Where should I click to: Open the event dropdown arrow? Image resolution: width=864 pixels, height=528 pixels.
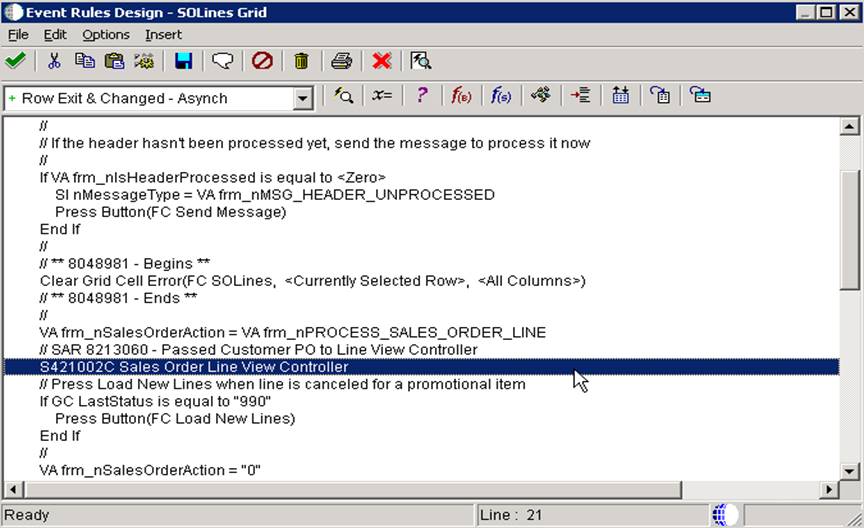pos(303,99)
